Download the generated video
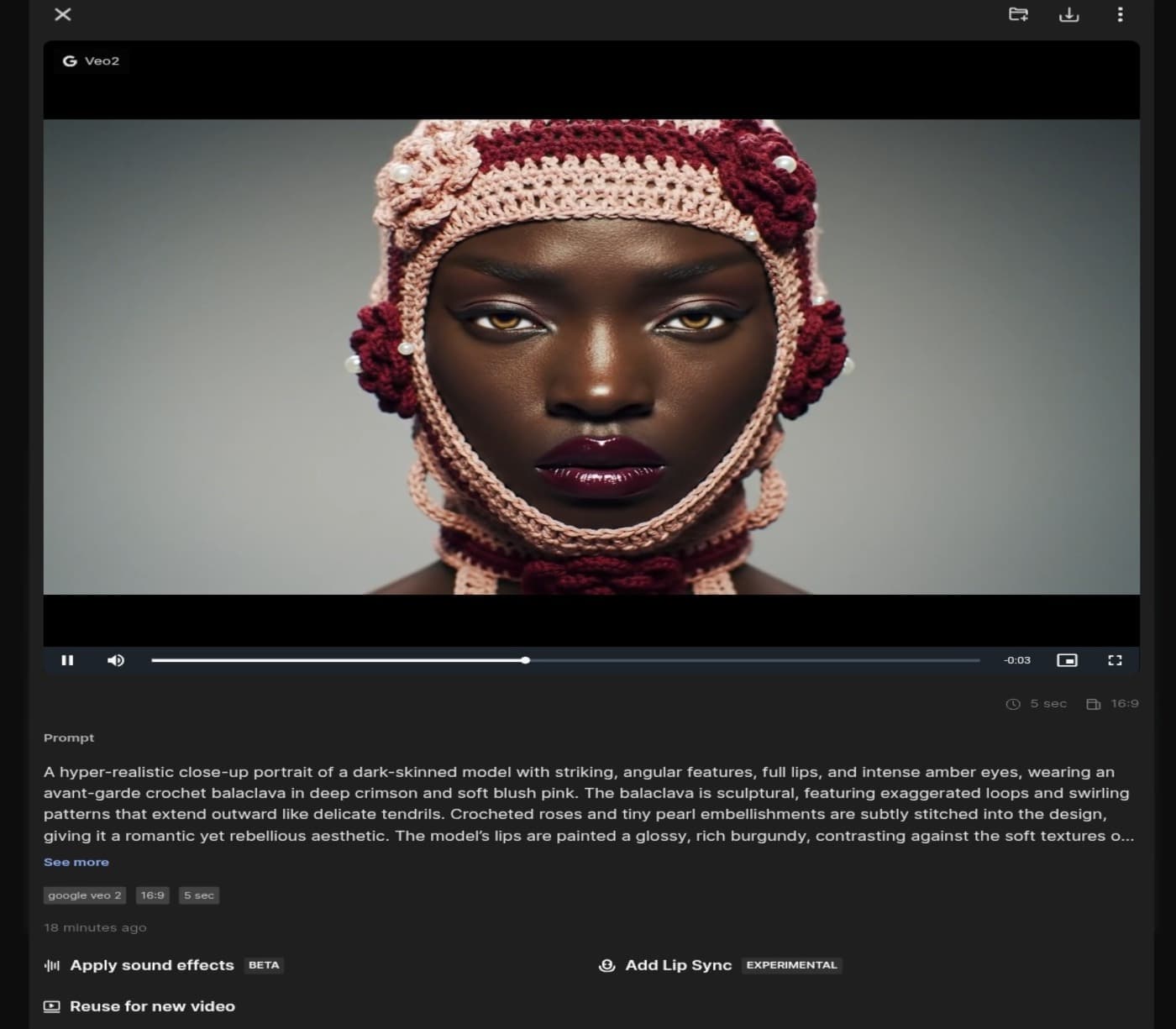This screenshot has width=1176, height=1029. [1068, 14]
